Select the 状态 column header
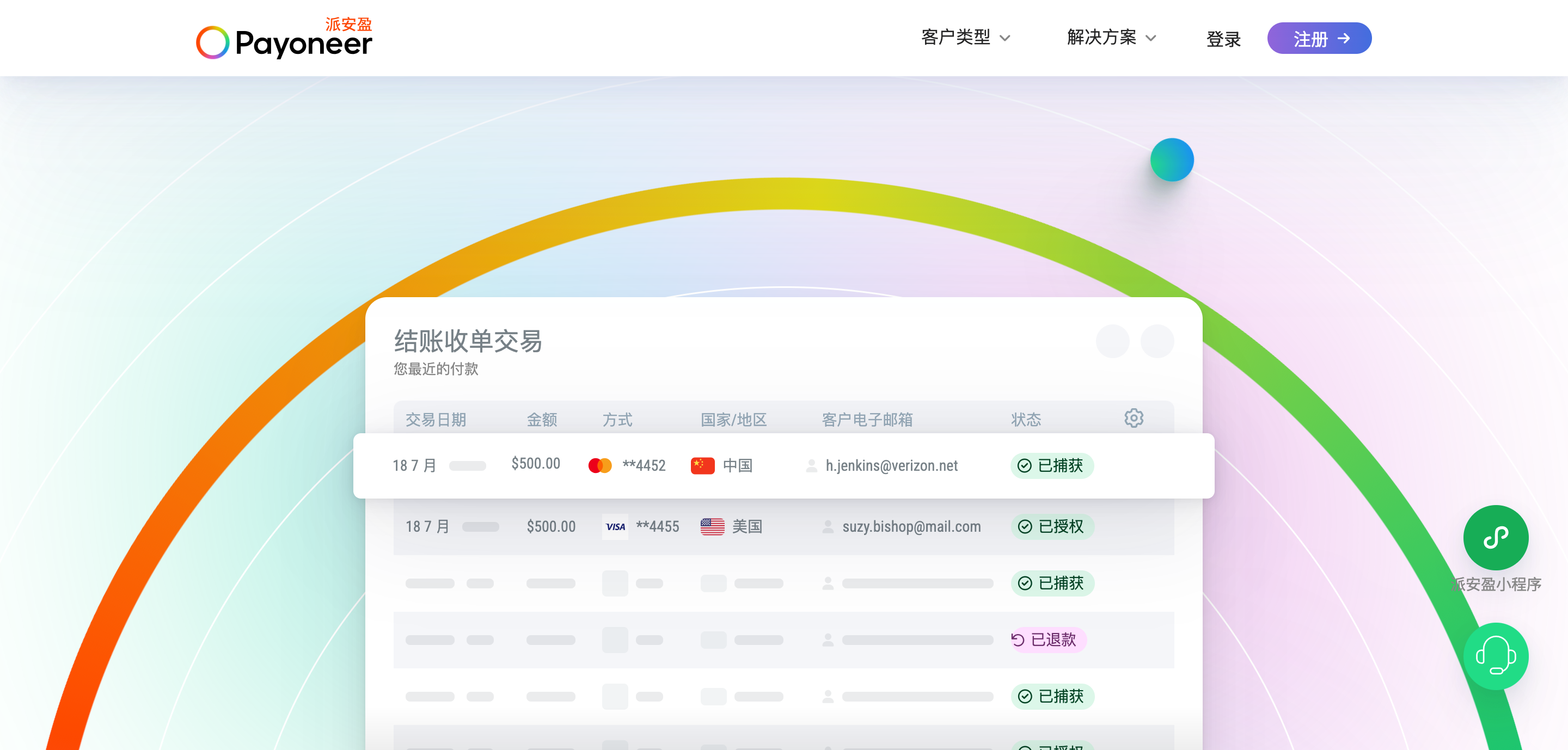 1026,419
